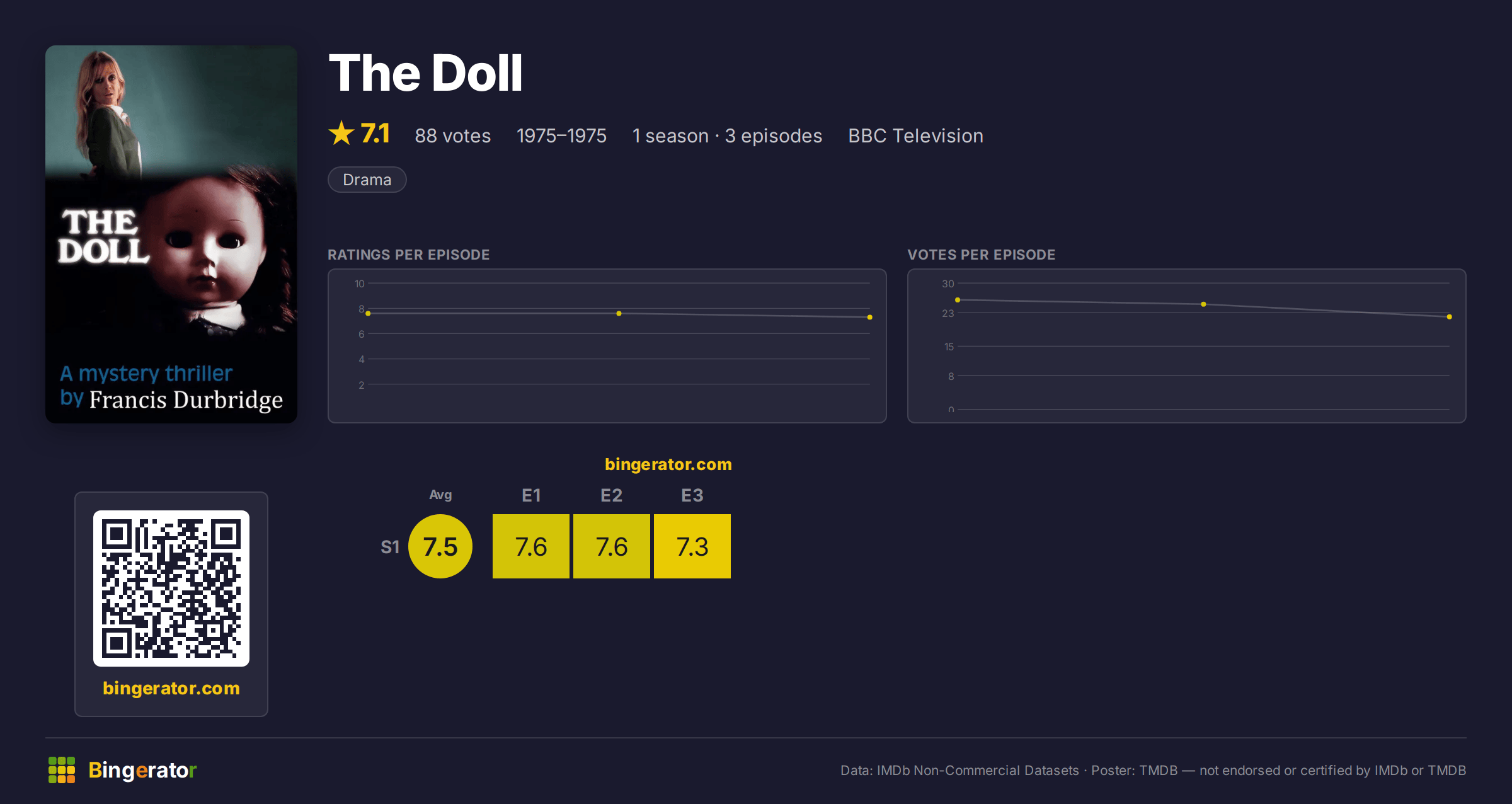1512x804 pixels.
Task: Open bingerator.com link above episode grid
Action: [668, 464]
